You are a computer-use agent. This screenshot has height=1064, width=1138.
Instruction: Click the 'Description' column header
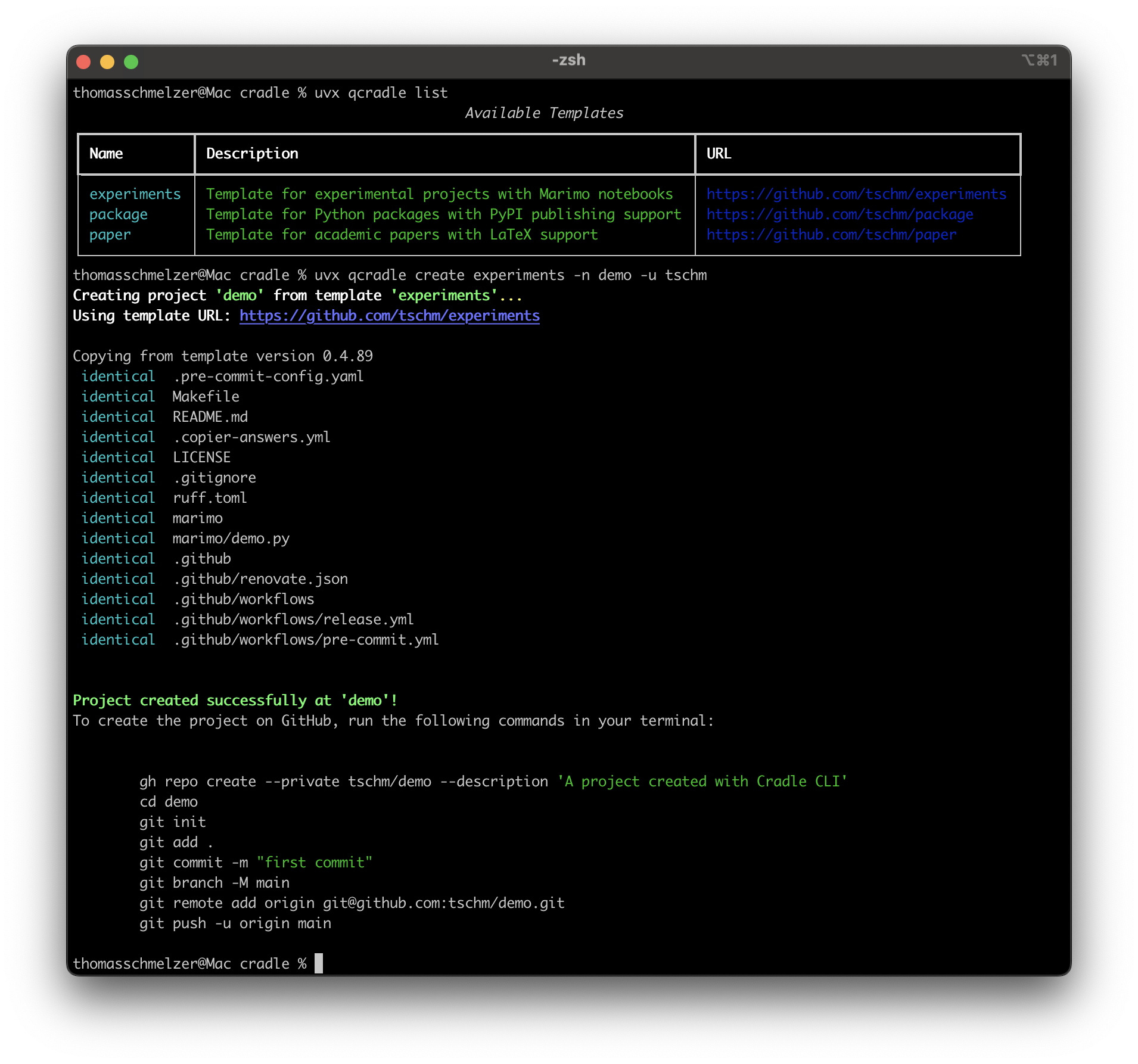(252, 154)
